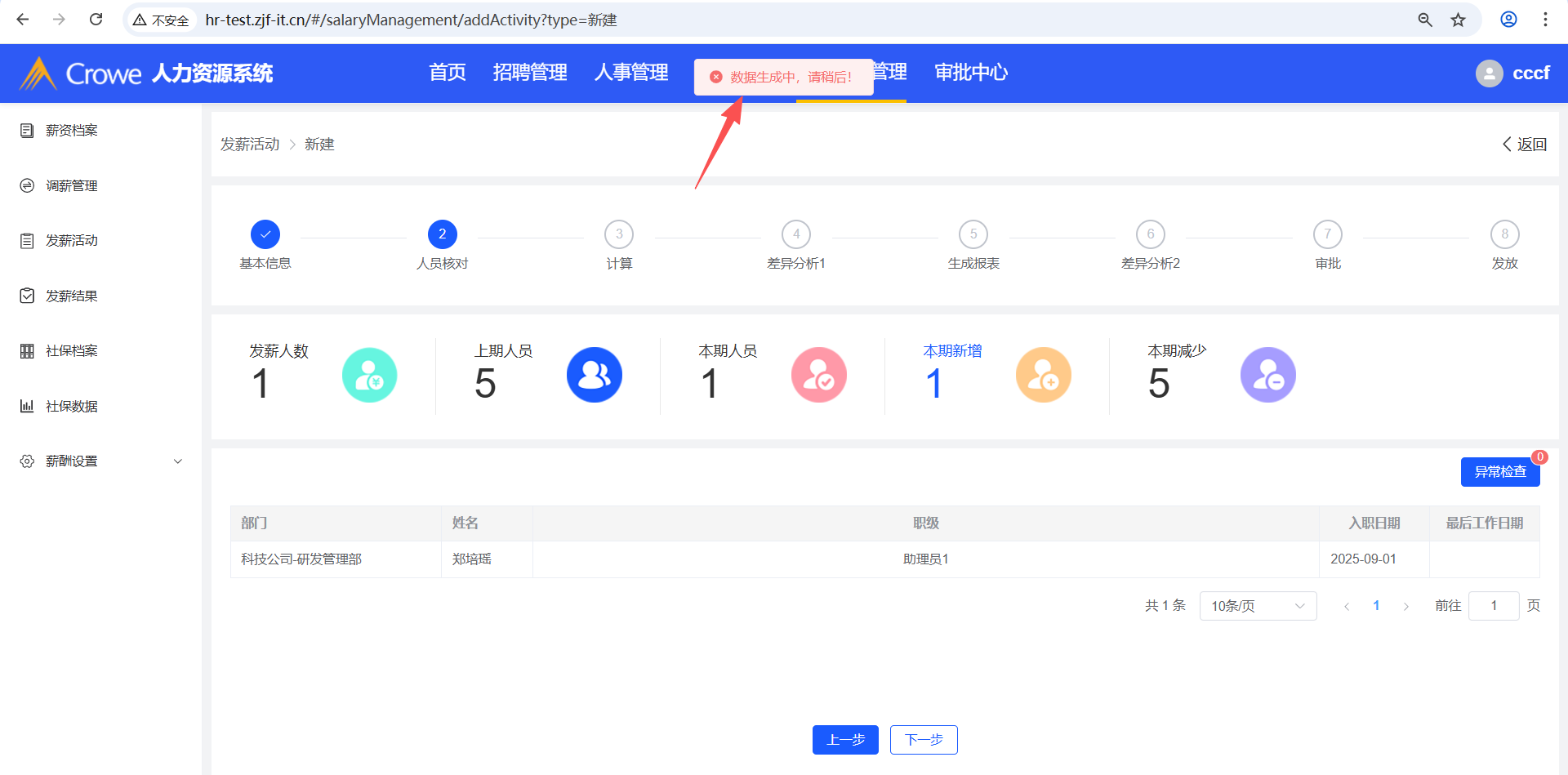Click the Crowe logo
Viewport: 1568px width, 775px height.
(80, 73)
